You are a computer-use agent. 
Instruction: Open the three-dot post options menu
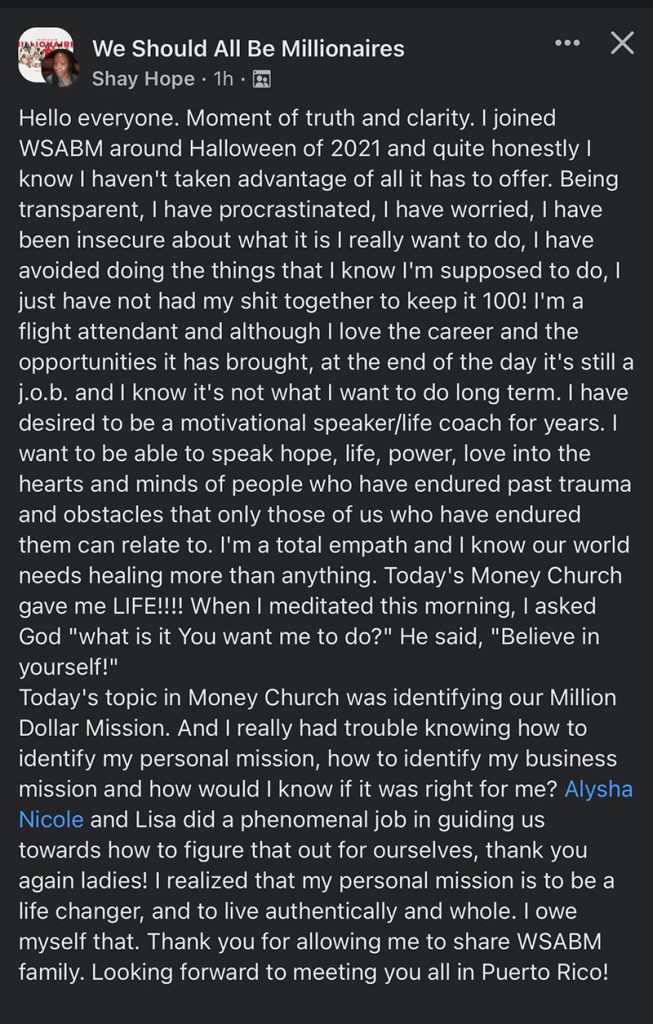pos(567,43)
